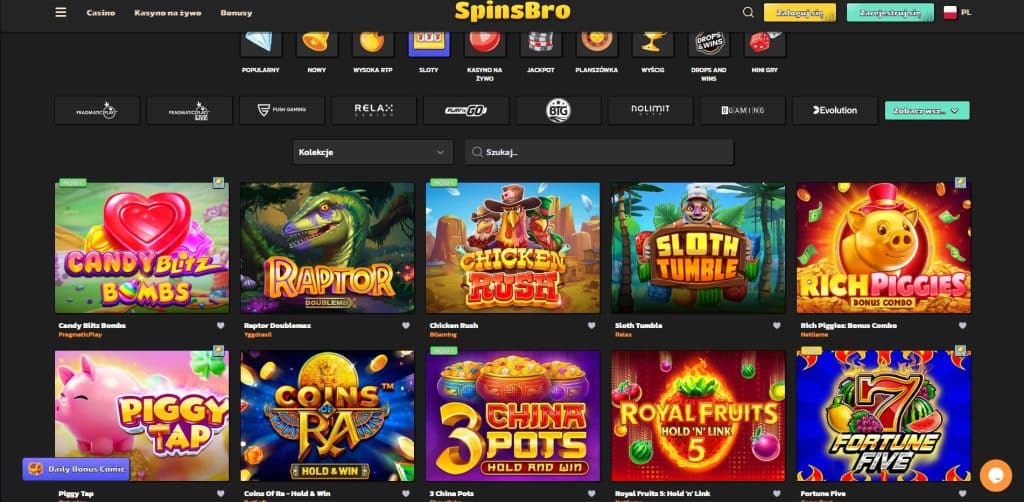The width and height of the screenshot is (1024, 502).
Task: Choose the Mini Gry dice icon
Action: click(764, 43)
